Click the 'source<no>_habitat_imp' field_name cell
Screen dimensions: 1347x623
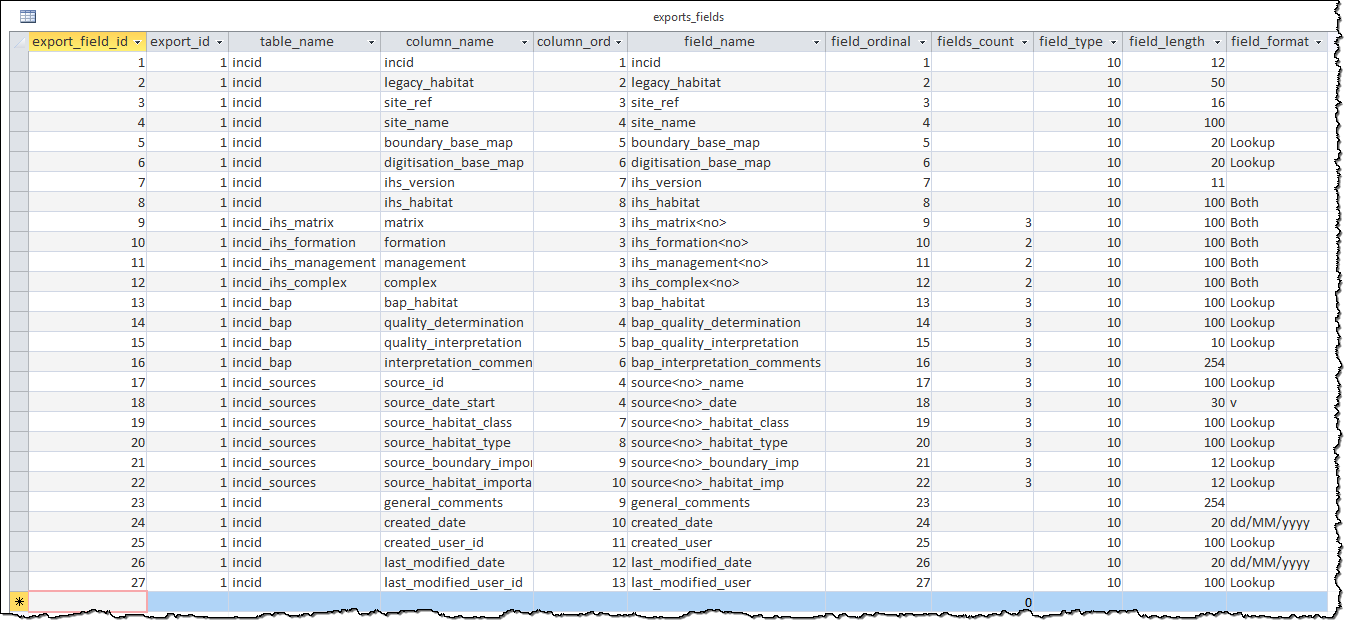727,482
